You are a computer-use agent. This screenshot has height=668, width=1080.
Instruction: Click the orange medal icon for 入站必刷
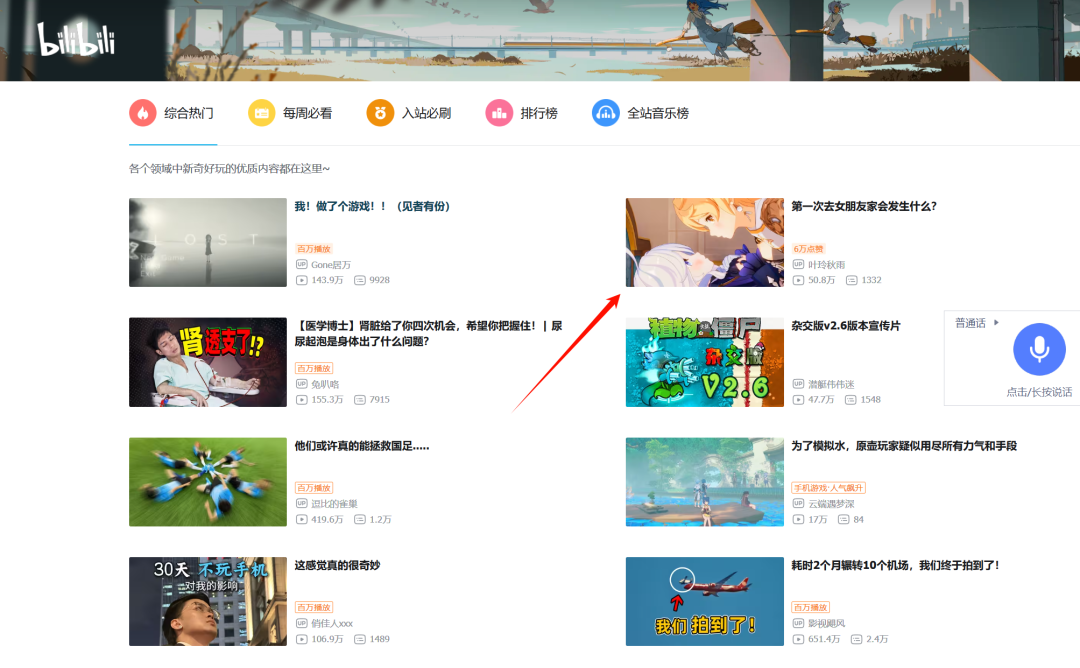click(x=380, y=113)
